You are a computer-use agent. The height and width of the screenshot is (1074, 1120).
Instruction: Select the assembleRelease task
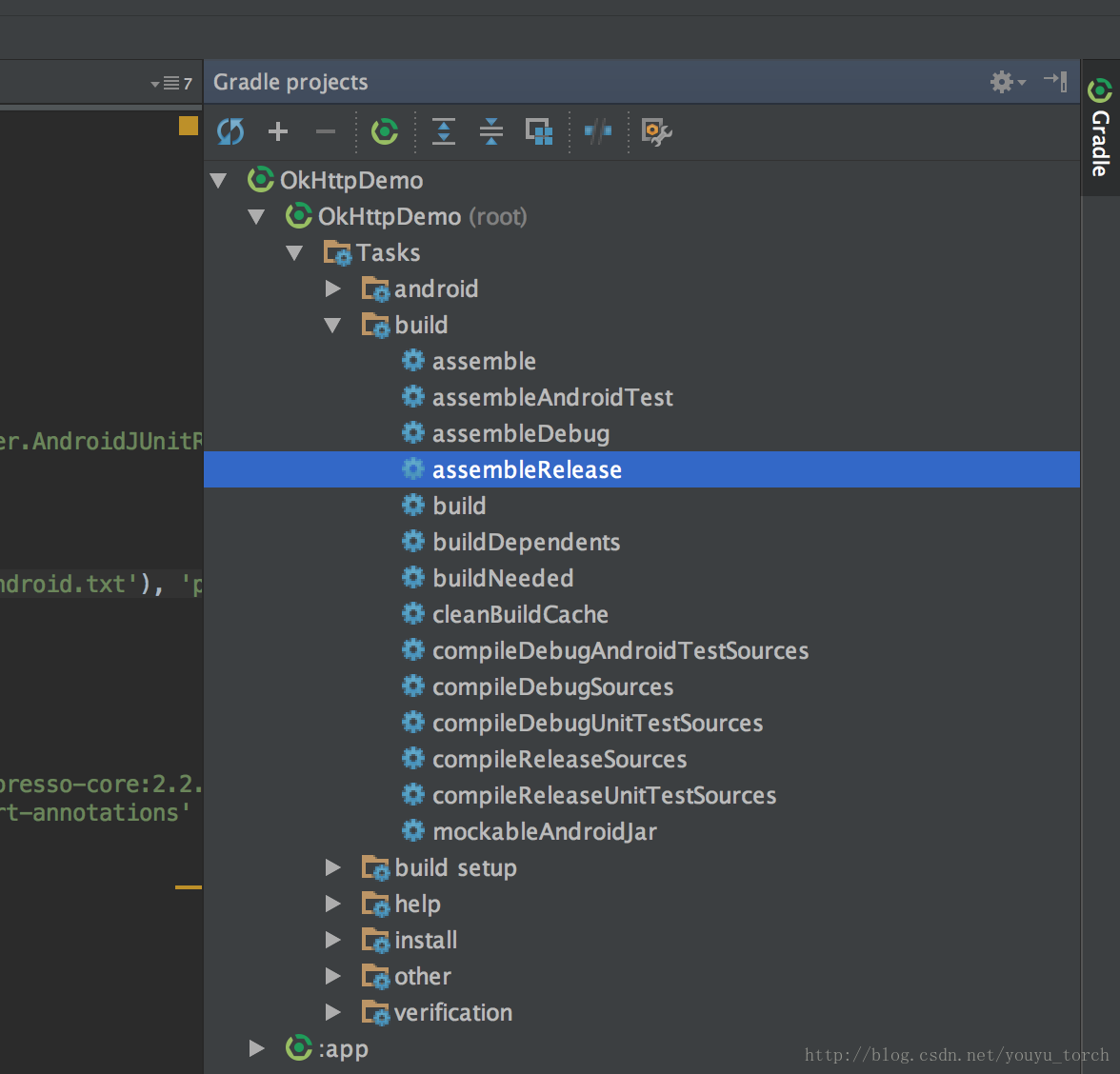click(642, 470)
